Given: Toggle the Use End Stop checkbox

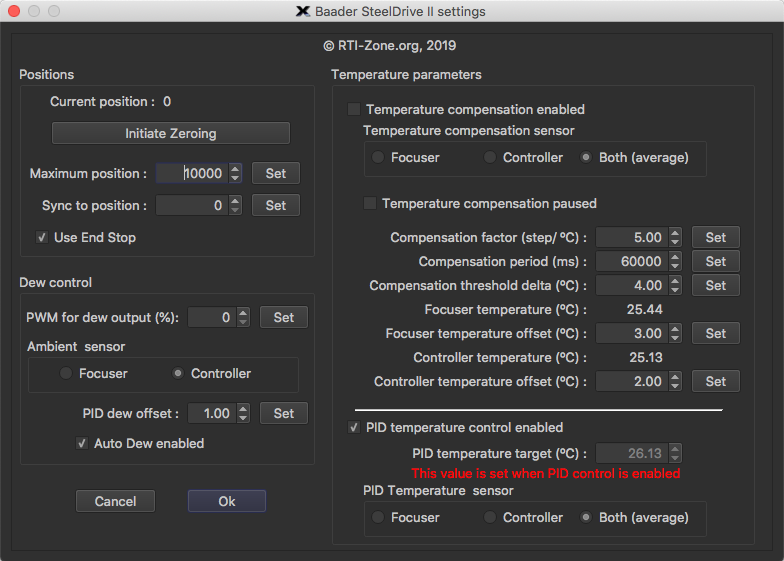Looking at the screenshot, I should tap(42, 238).
